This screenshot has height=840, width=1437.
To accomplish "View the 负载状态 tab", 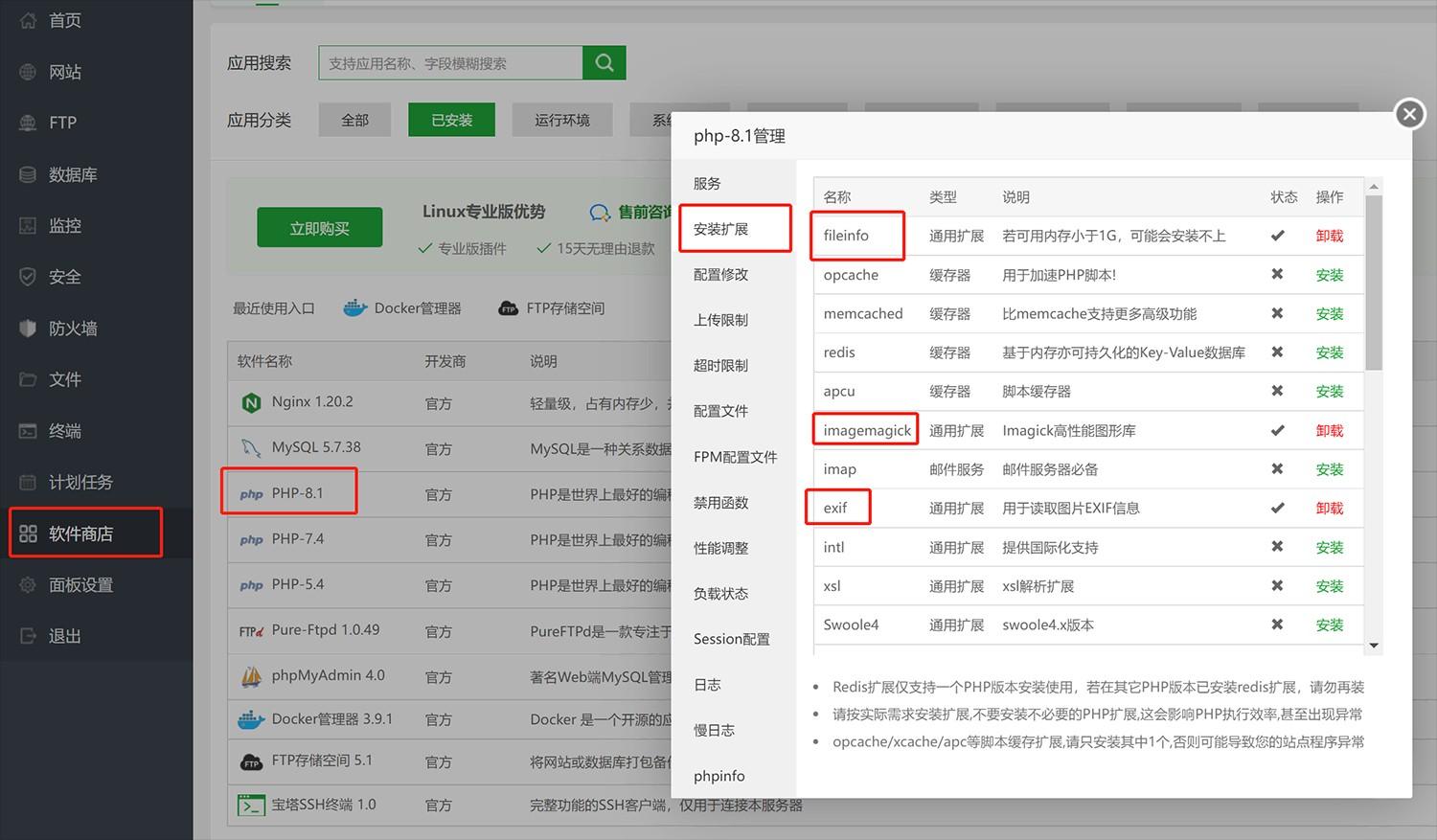I will click(721, 593).
